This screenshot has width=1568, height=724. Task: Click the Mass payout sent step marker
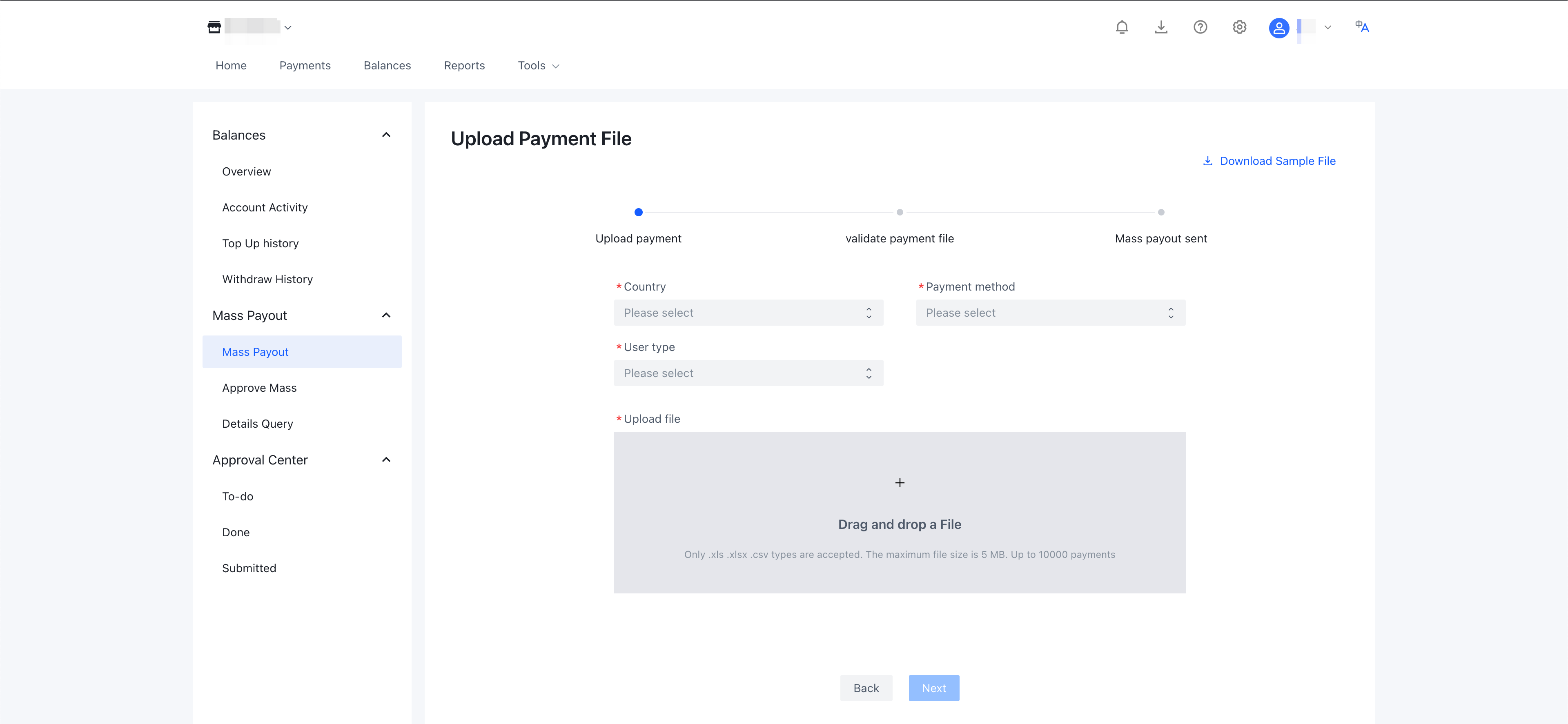(x=1161, y=212)
